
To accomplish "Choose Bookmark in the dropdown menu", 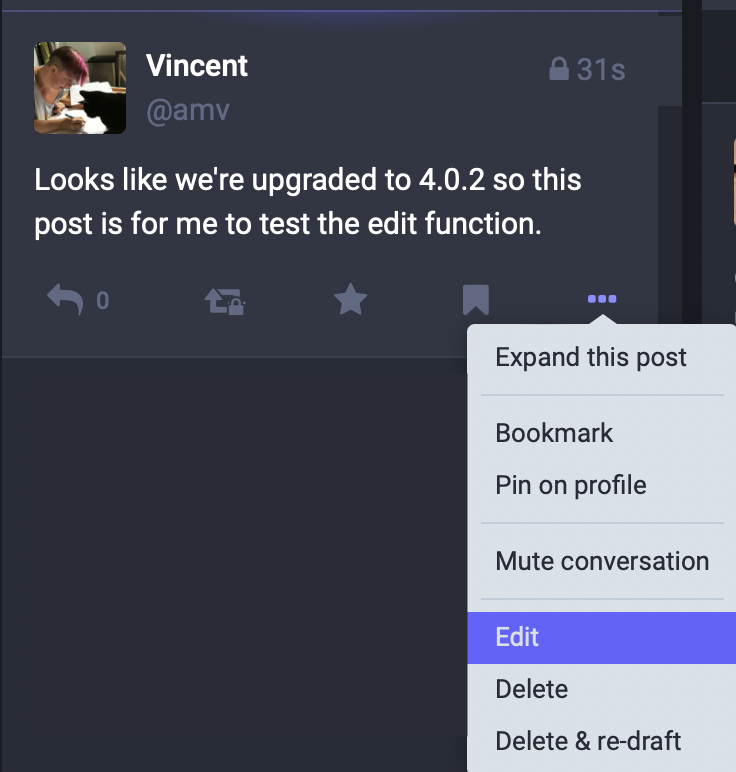I will pyautogui.click(x=554, y=433).
